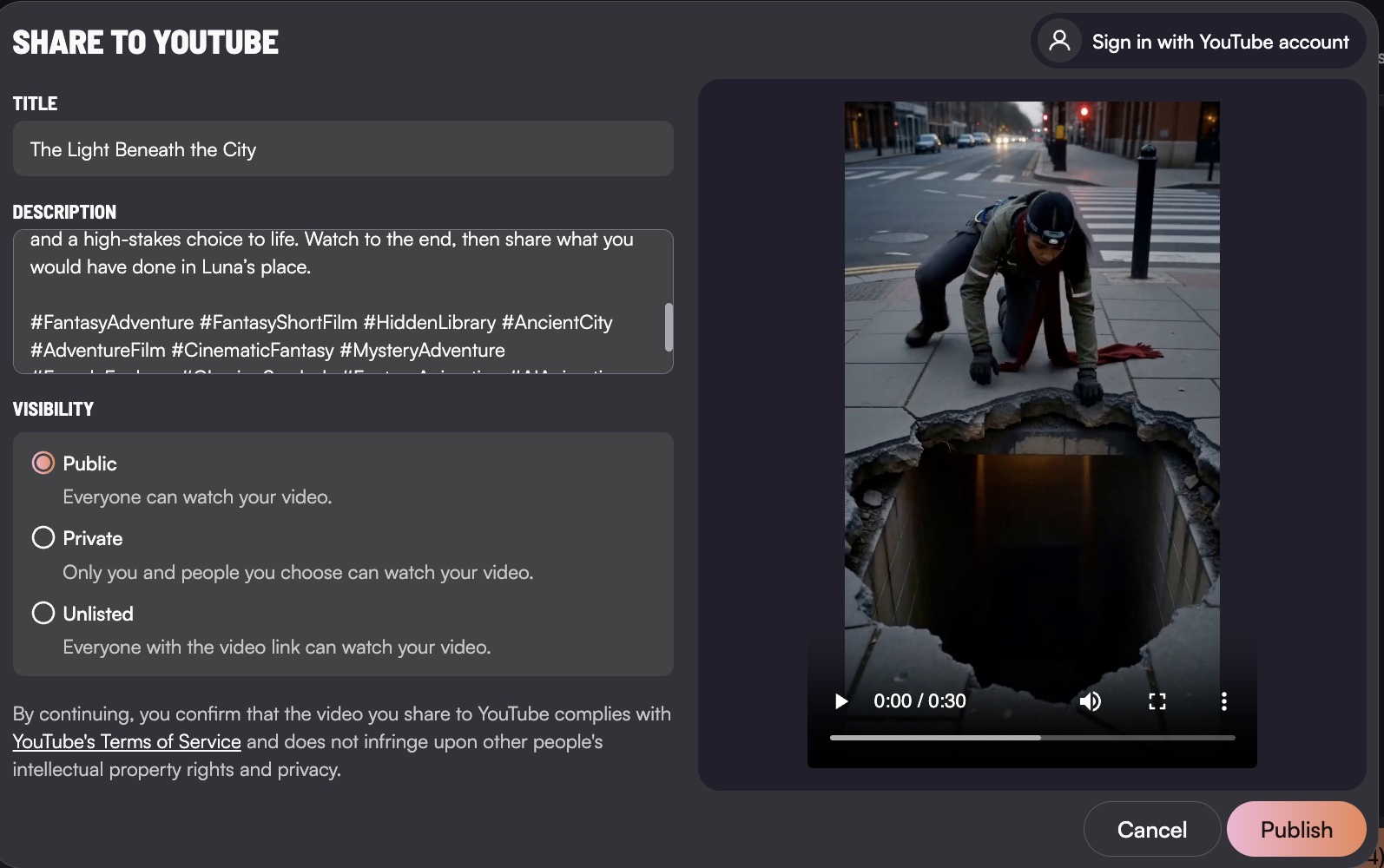Click the 'SHARE TO YOUTUBE' heading
The image size is (1384, 868).
[145, 42]
